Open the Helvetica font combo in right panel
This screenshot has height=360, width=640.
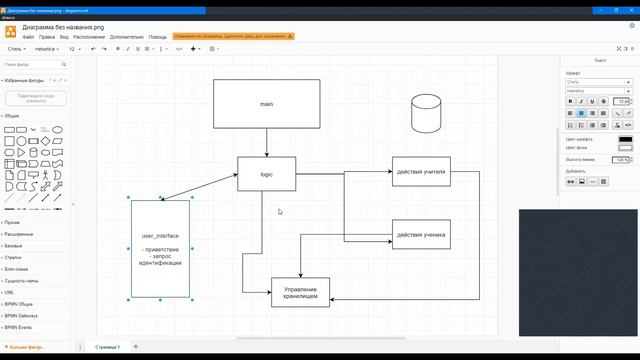coord(599,91)
